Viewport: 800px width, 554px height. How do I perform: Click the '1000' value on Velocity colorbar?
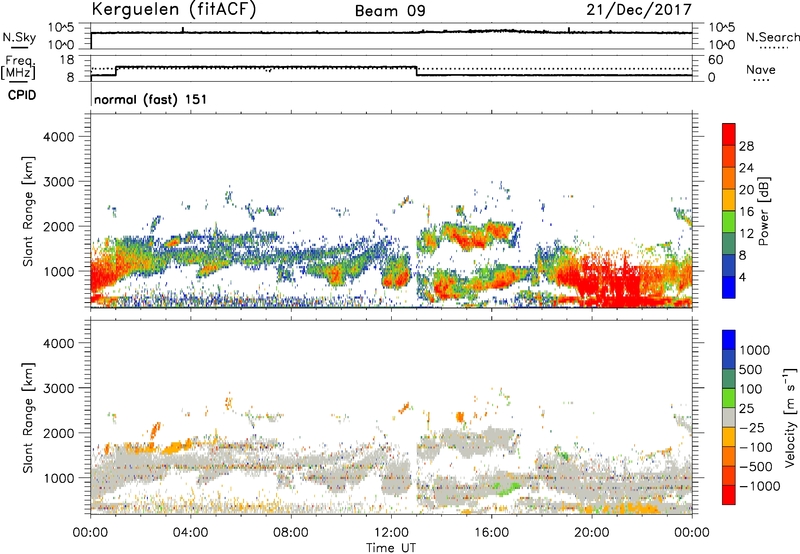point(754,350)
